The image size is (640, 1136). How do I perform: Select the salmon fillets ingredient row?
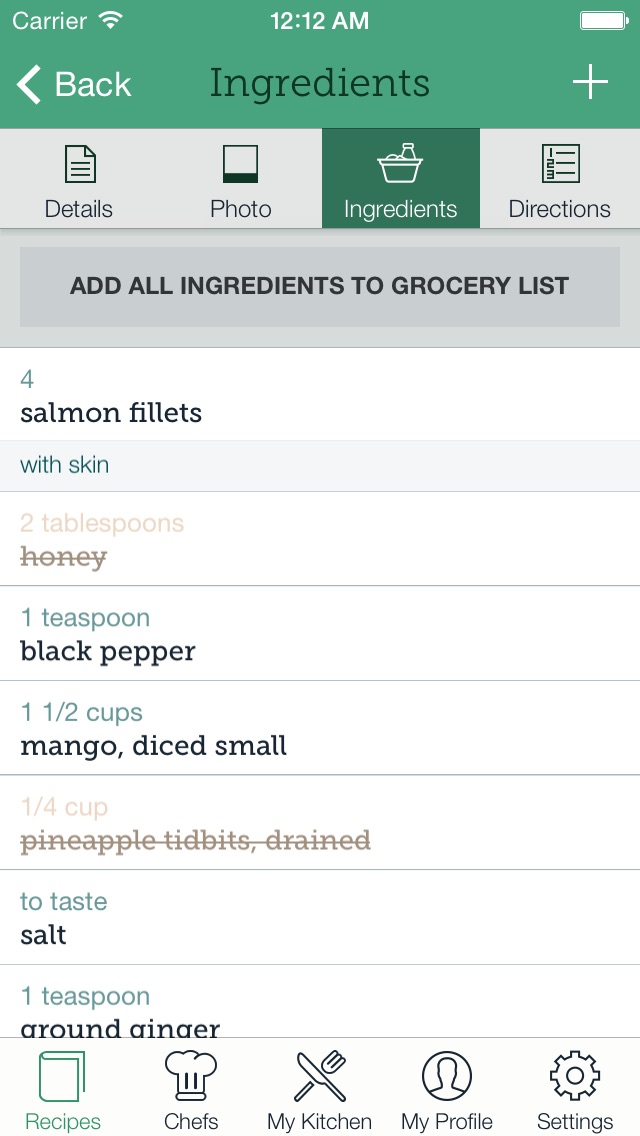320,395
